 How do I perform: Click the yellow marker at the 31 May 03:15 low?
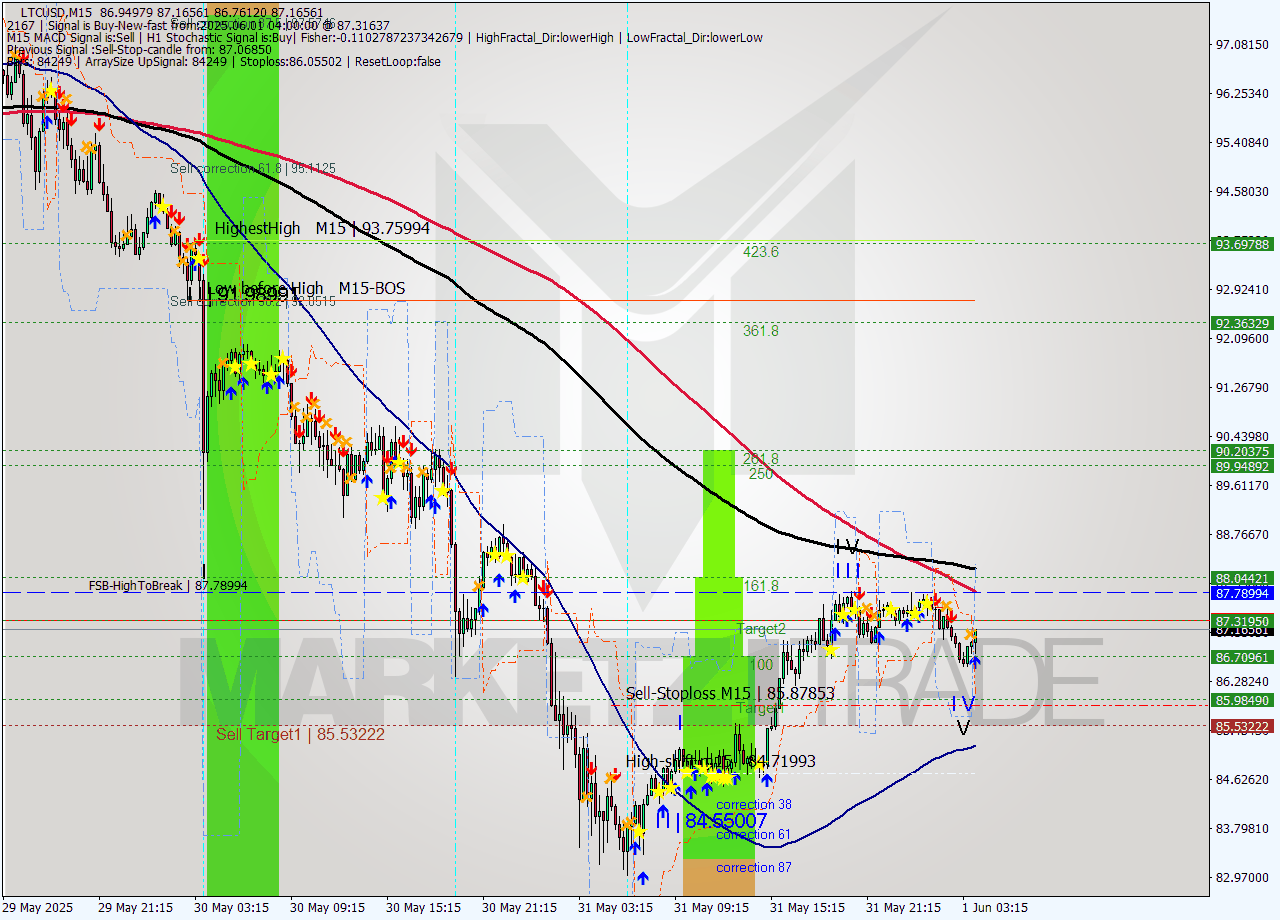pyautogui.click(x=639, y=833)
